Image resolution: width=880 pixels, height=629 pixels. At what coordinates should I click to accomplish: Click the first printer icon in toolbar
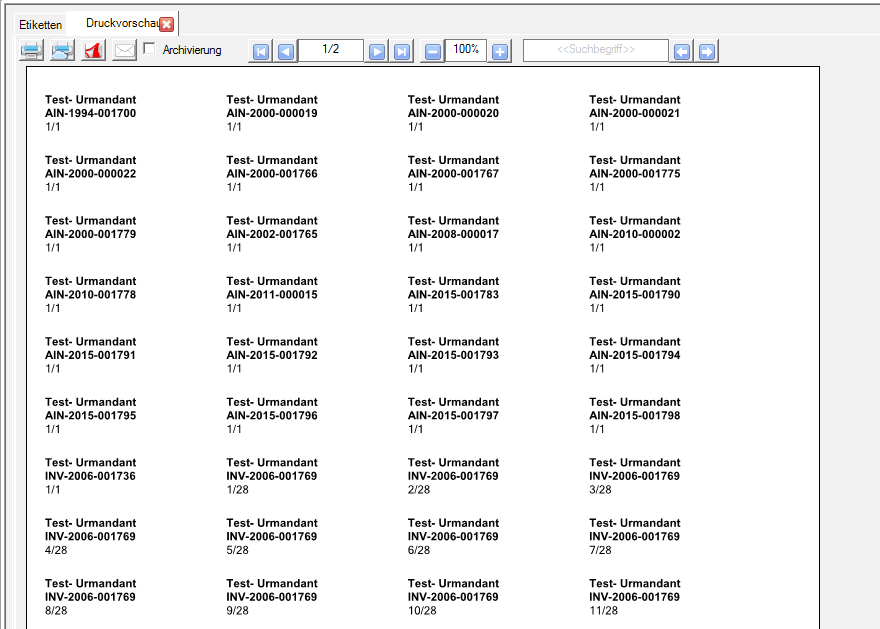click(x=31, y=51)
